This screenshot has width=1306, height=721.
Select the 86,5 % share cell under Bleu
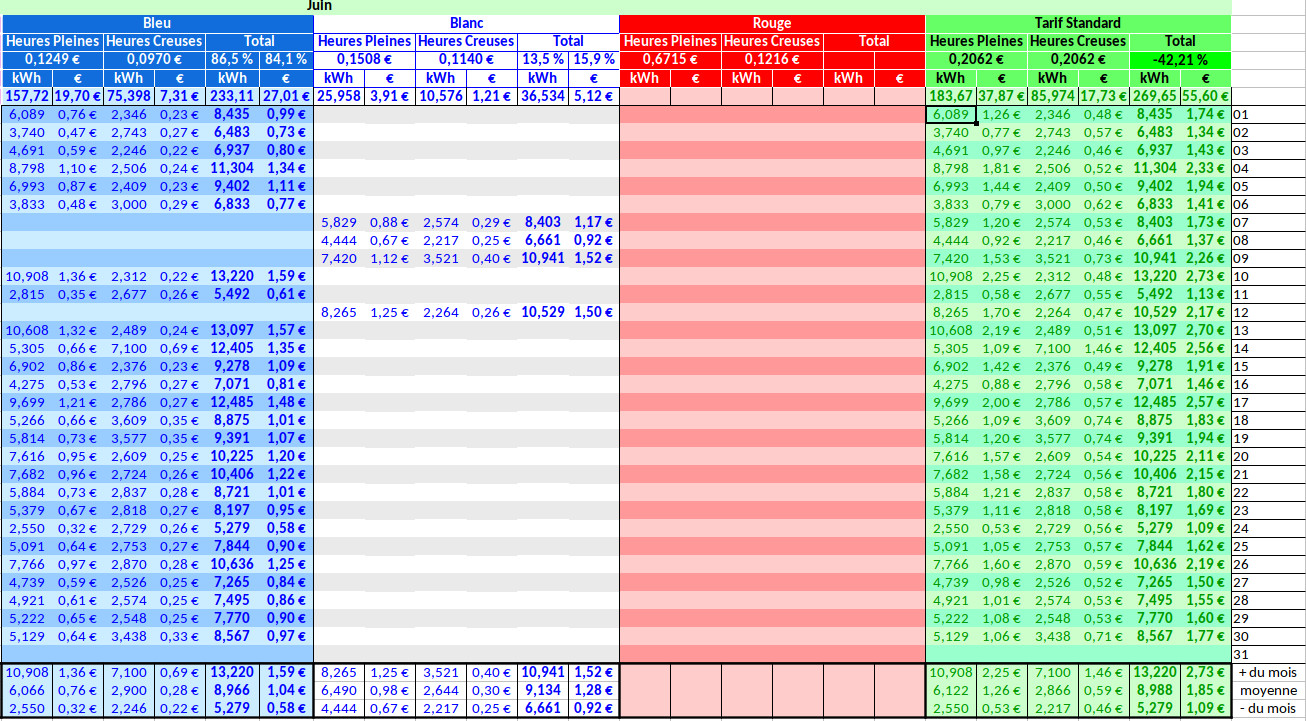click(x=232, y=60)
